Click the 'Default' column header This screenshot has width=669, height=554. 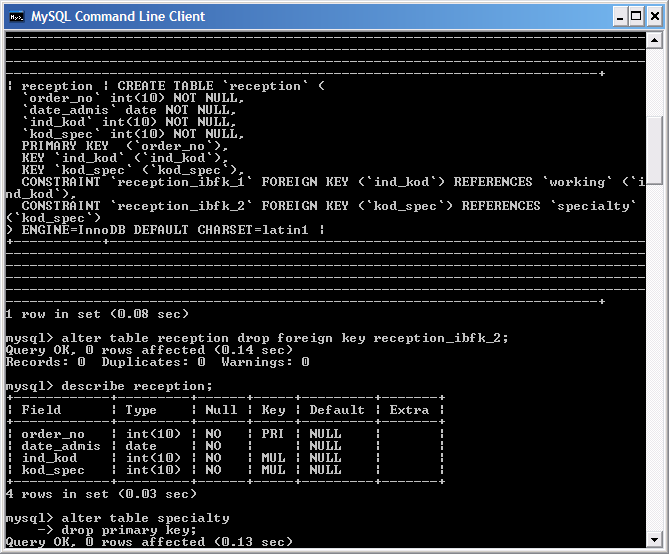(x=337, y=410)
